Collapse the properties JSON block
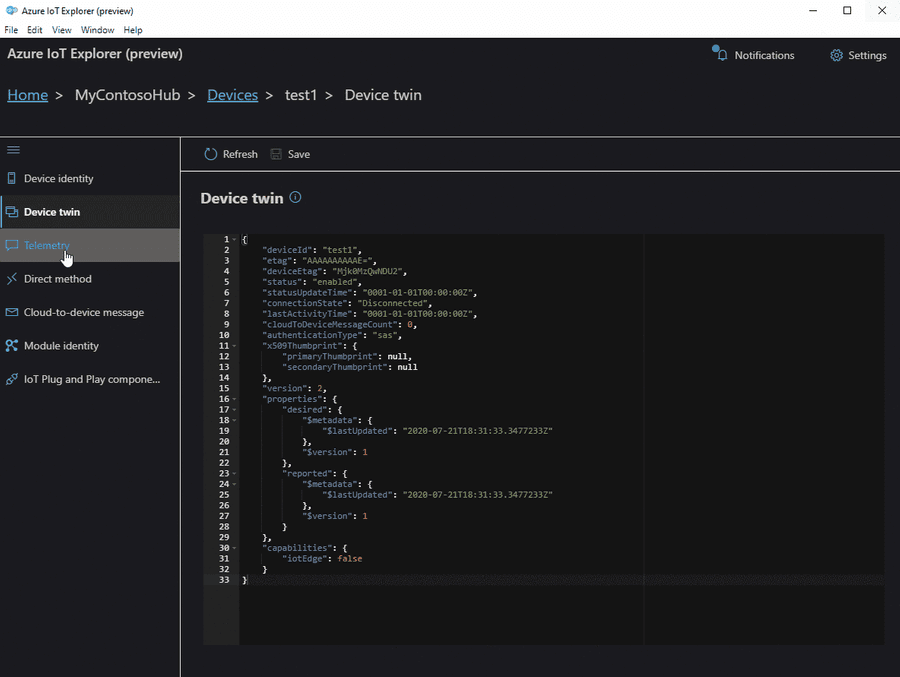Screen dimensions: 900x677 coord(235,398)
